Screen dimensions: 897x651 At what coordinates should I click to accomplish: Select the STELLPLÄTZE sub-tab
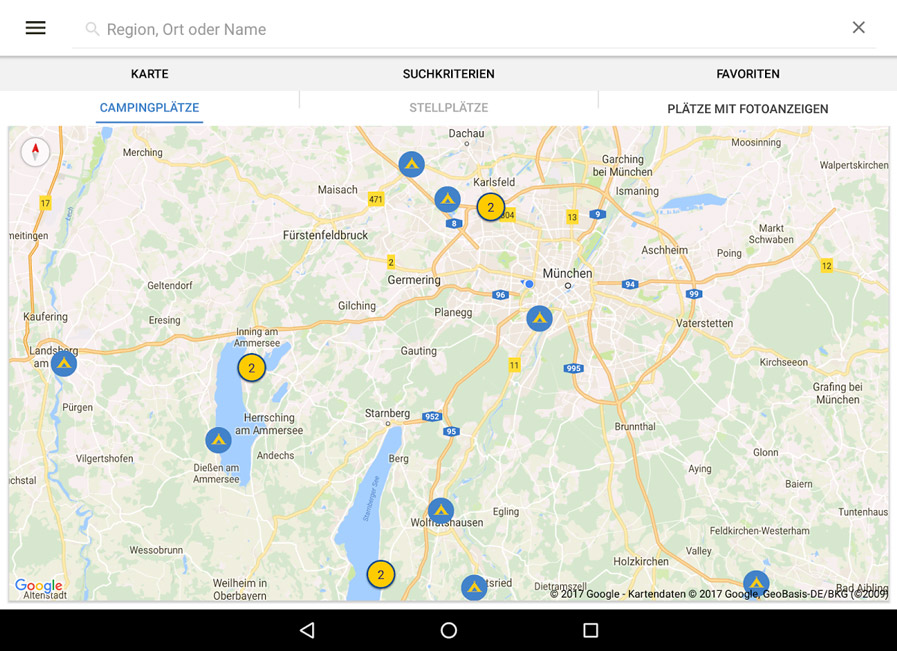[x=448, y=108]
